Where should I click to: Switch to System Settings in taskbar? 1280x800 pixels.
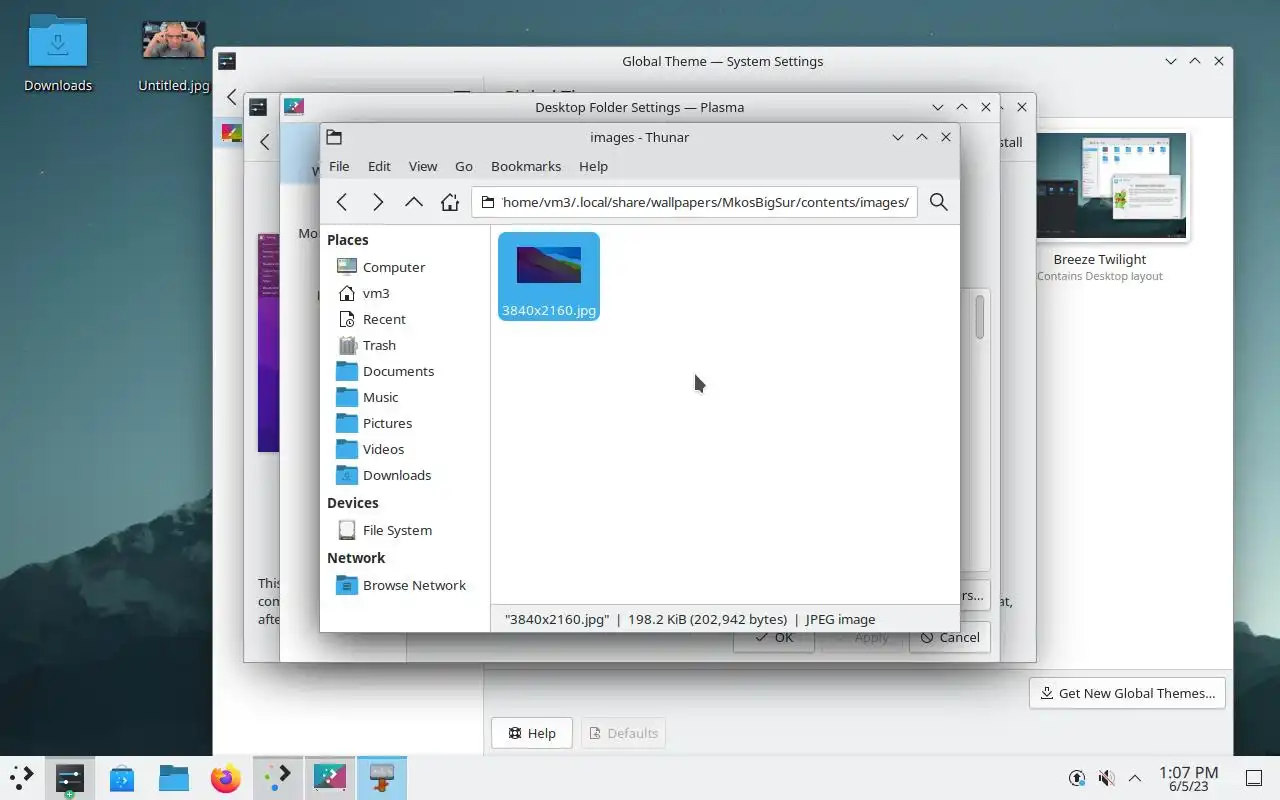(70, 777)
